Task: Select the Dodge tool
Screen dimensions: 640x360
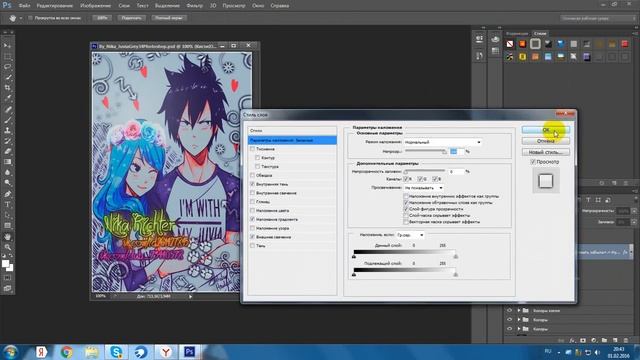Action: (x=7, y=183)
